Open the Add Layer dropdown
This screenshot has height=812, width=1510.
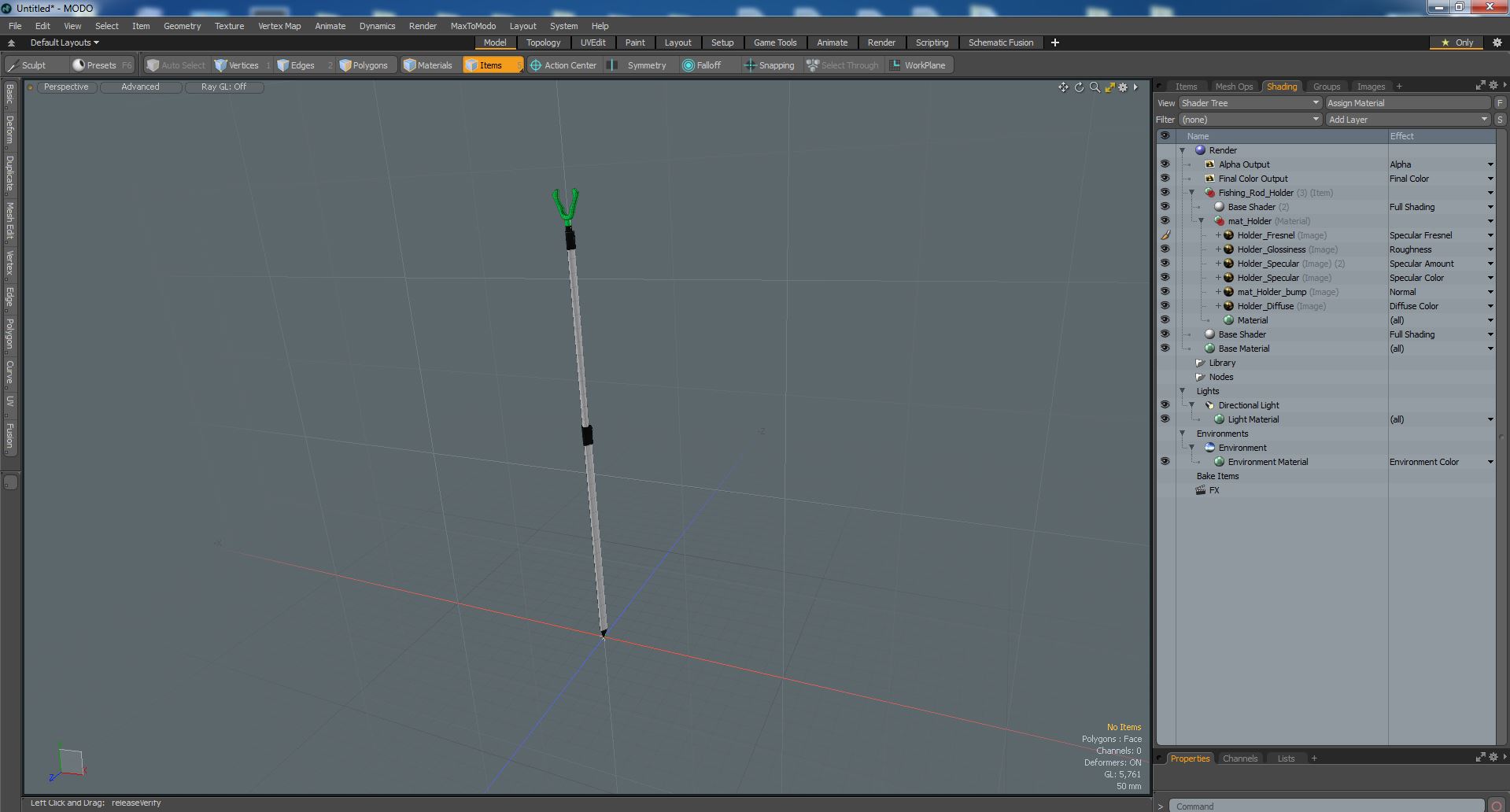[x=1408, y=120]
